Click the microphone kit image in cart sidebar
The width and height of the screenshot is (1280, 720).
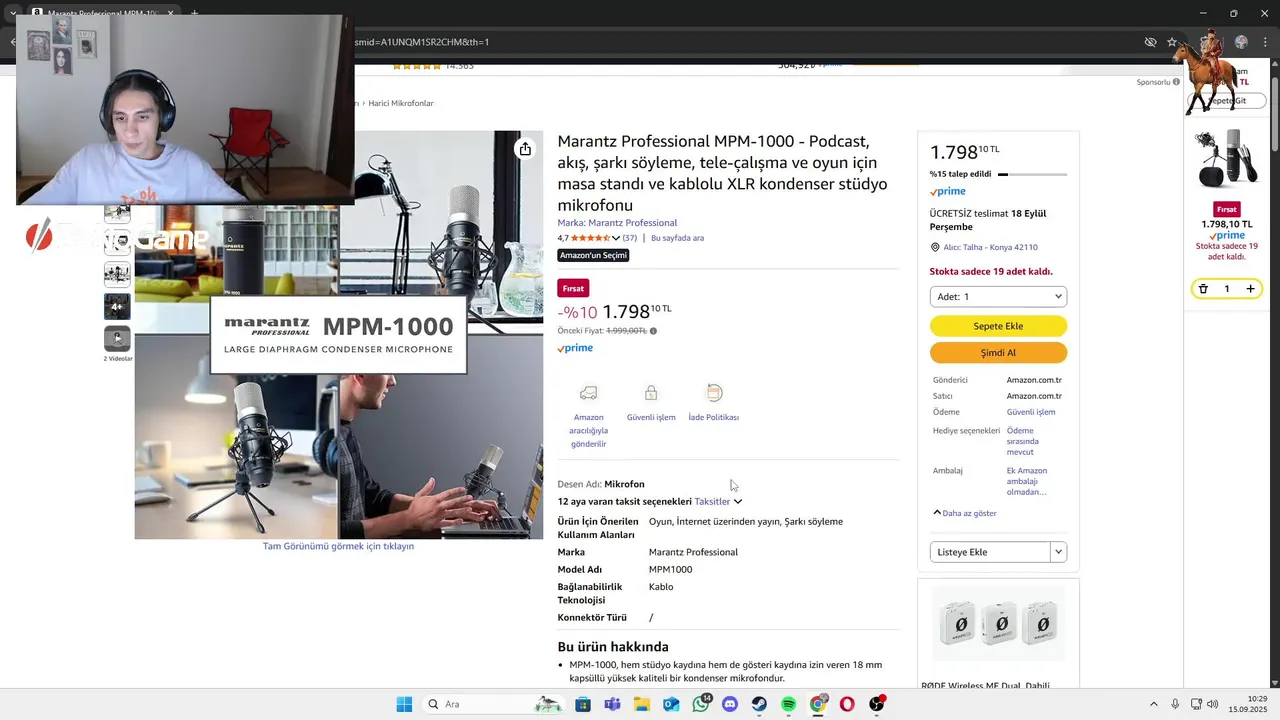[x=1227, y=158]
